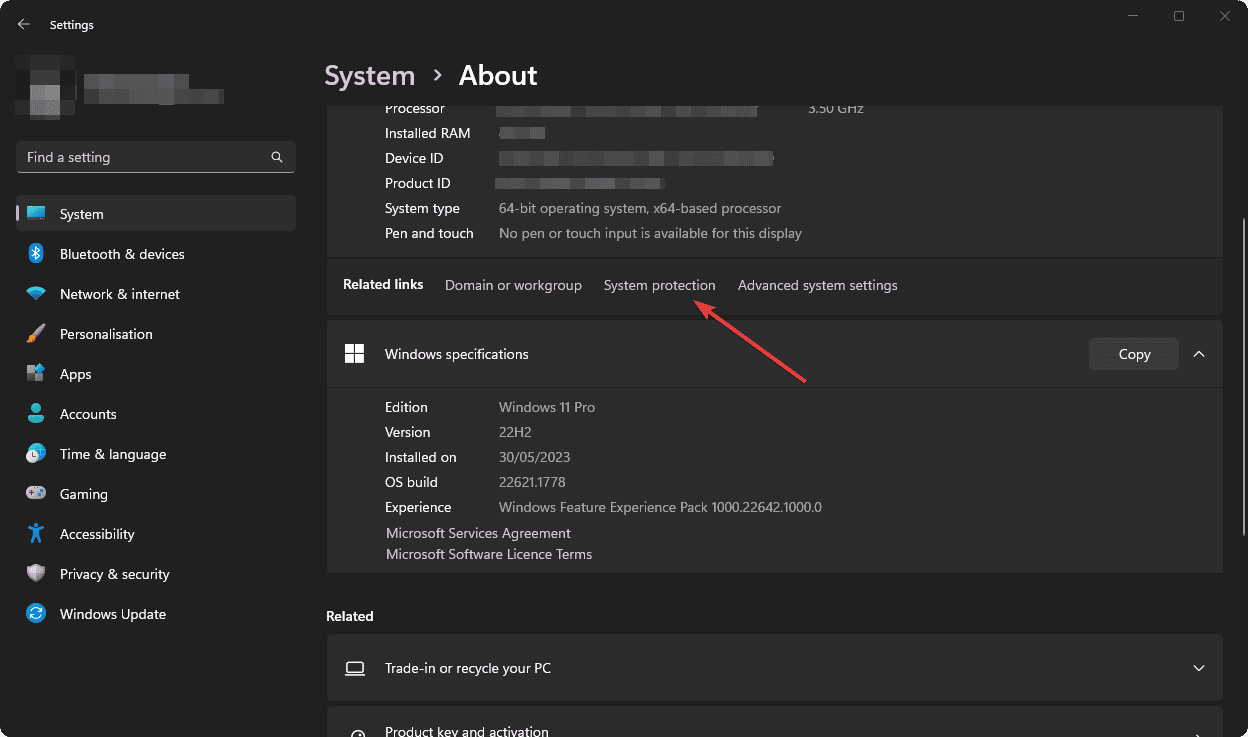
Task: Select the Network & internet globe icon
Action: pyautogui.click(x=36, y=293)
